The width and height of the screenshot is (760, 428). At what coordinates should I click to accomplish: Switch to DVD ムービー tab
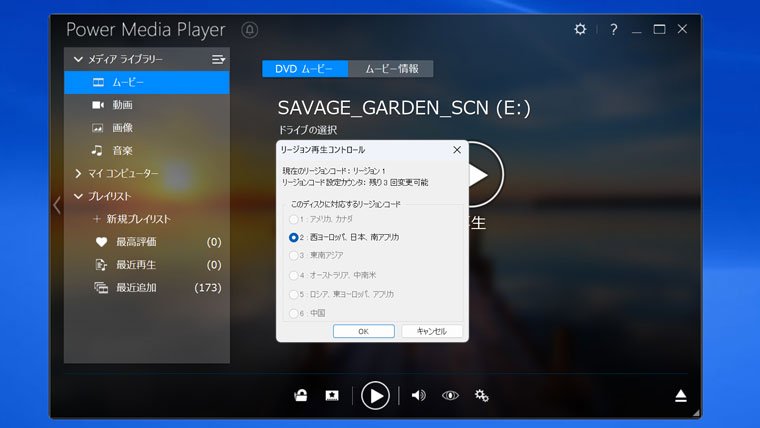[305, 69]
